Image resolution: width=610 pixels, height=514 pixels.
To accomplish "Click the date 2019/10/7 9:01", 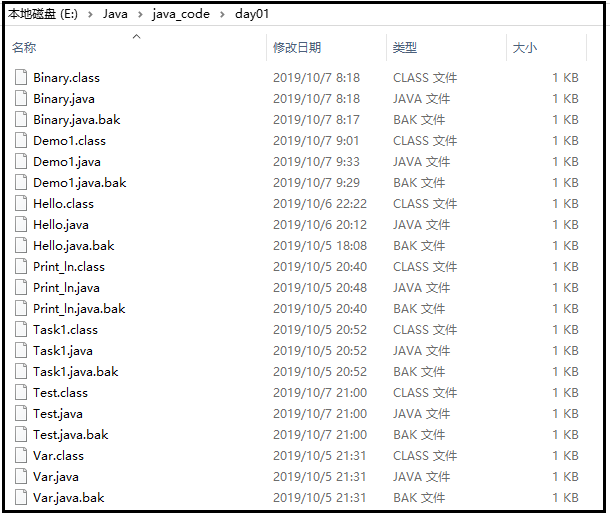I will coord(316,140).
